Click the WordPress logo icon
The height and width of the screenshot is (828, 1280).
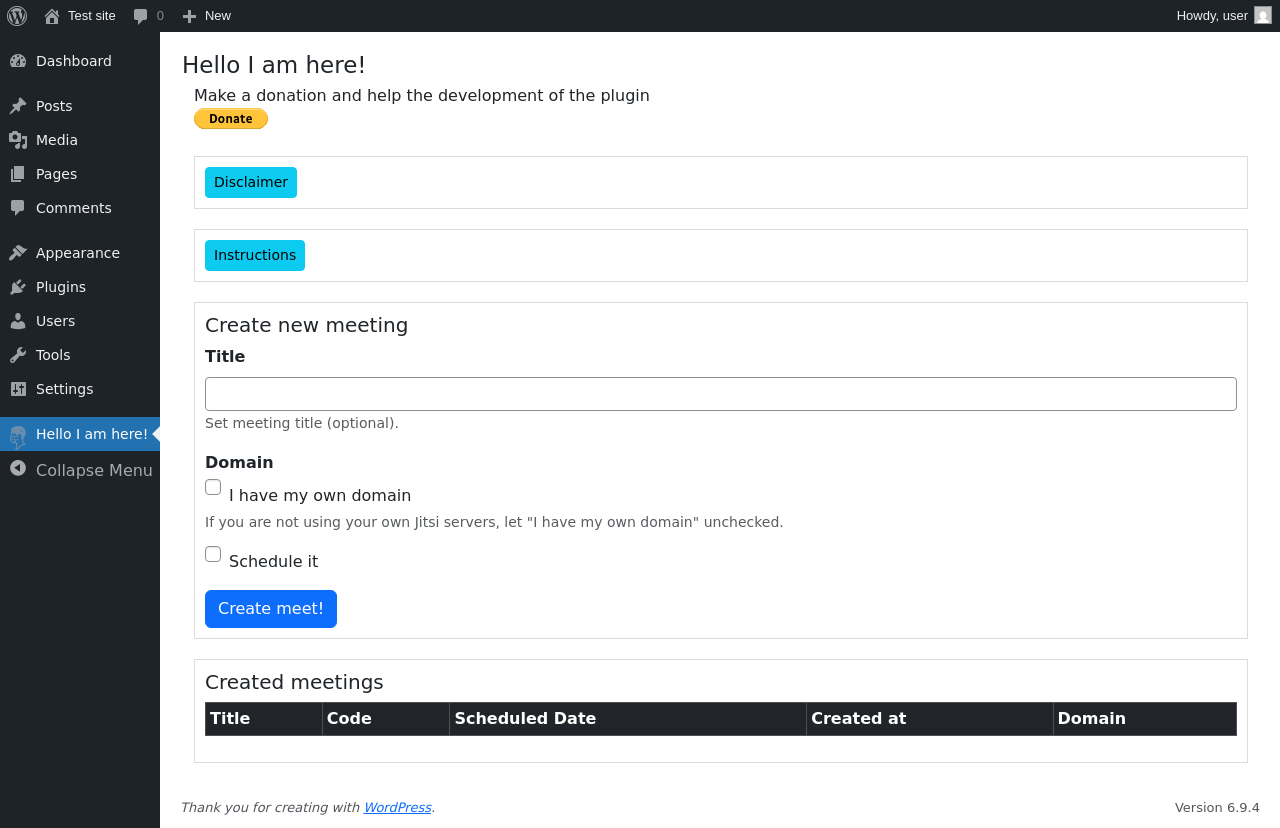pos(17,16)
